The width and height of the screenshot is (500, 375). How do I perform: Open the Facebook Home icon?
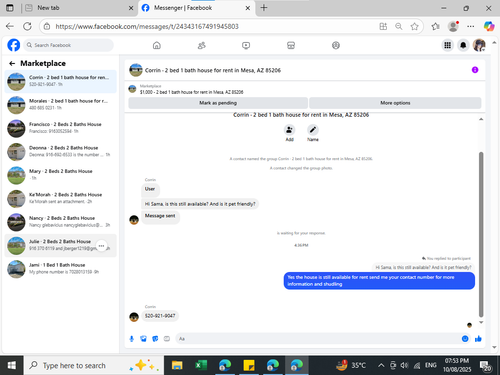coord(157,45)
